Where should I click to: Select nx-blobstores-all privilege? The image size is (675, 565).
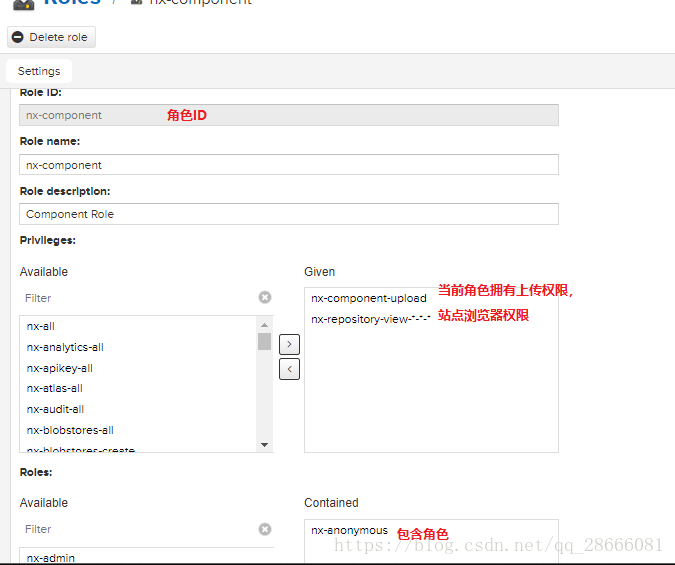point(138,430)
